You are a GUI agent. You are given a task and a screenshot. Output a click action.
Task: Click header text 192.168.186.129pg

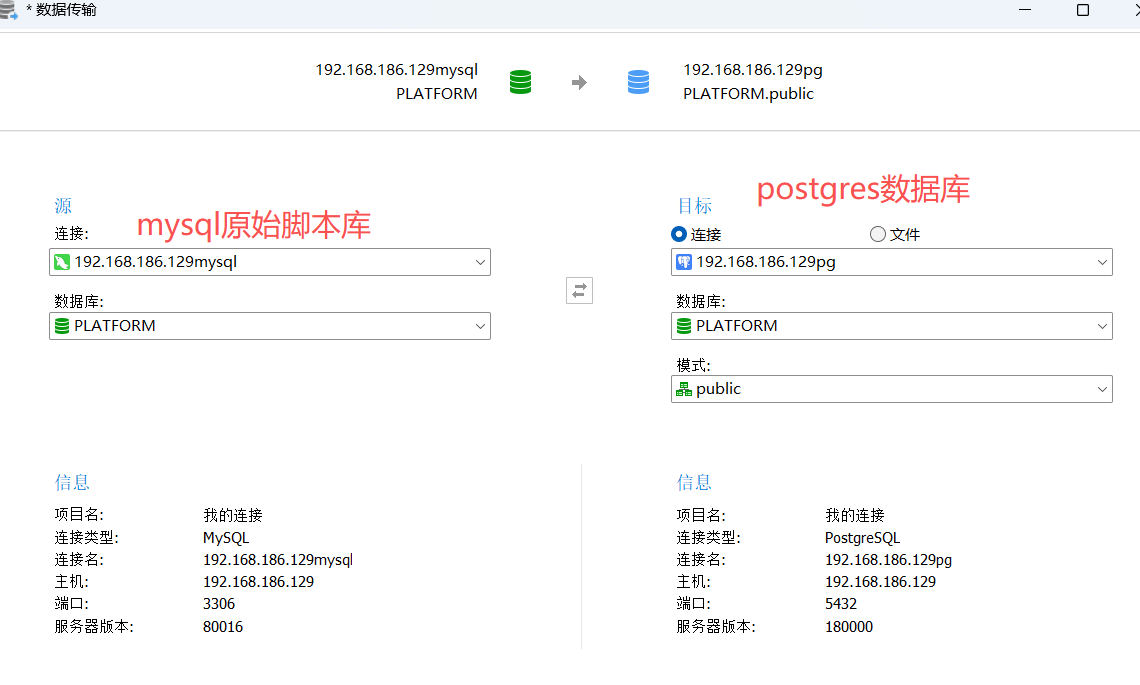click(x=752, y=70)
